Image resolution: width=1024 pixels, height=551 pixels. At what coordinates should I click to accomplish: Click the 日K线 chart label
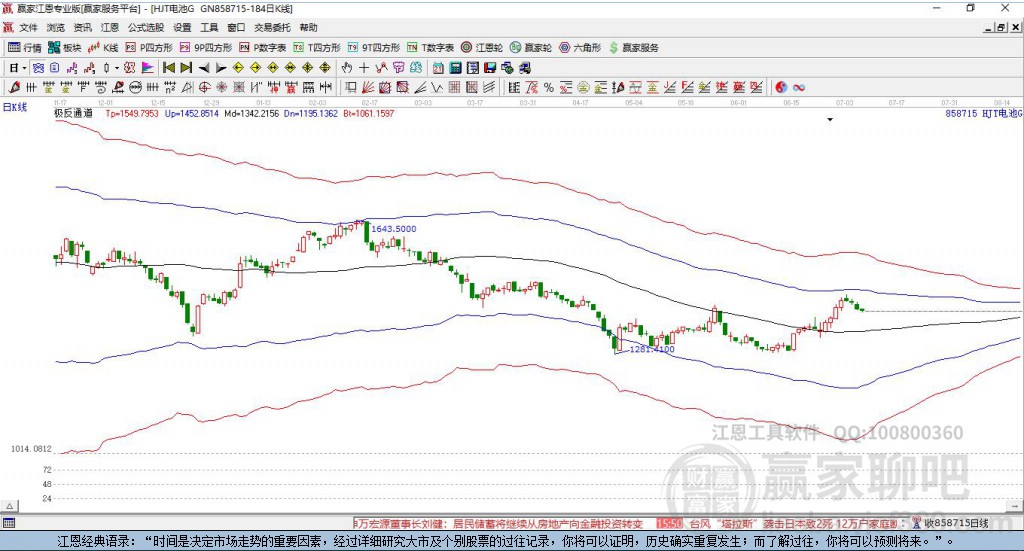[x=15, y=107]
